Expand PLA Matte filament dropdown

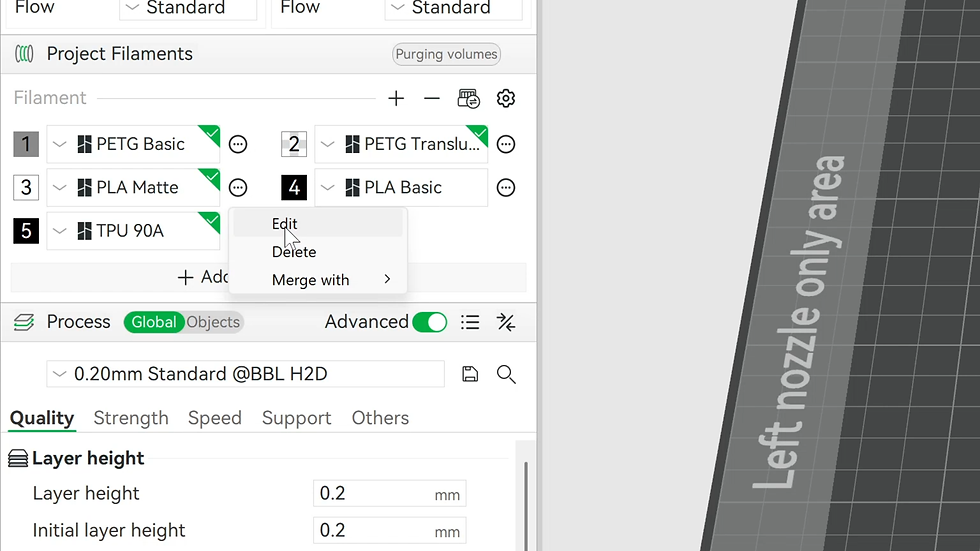click(59, 187)
